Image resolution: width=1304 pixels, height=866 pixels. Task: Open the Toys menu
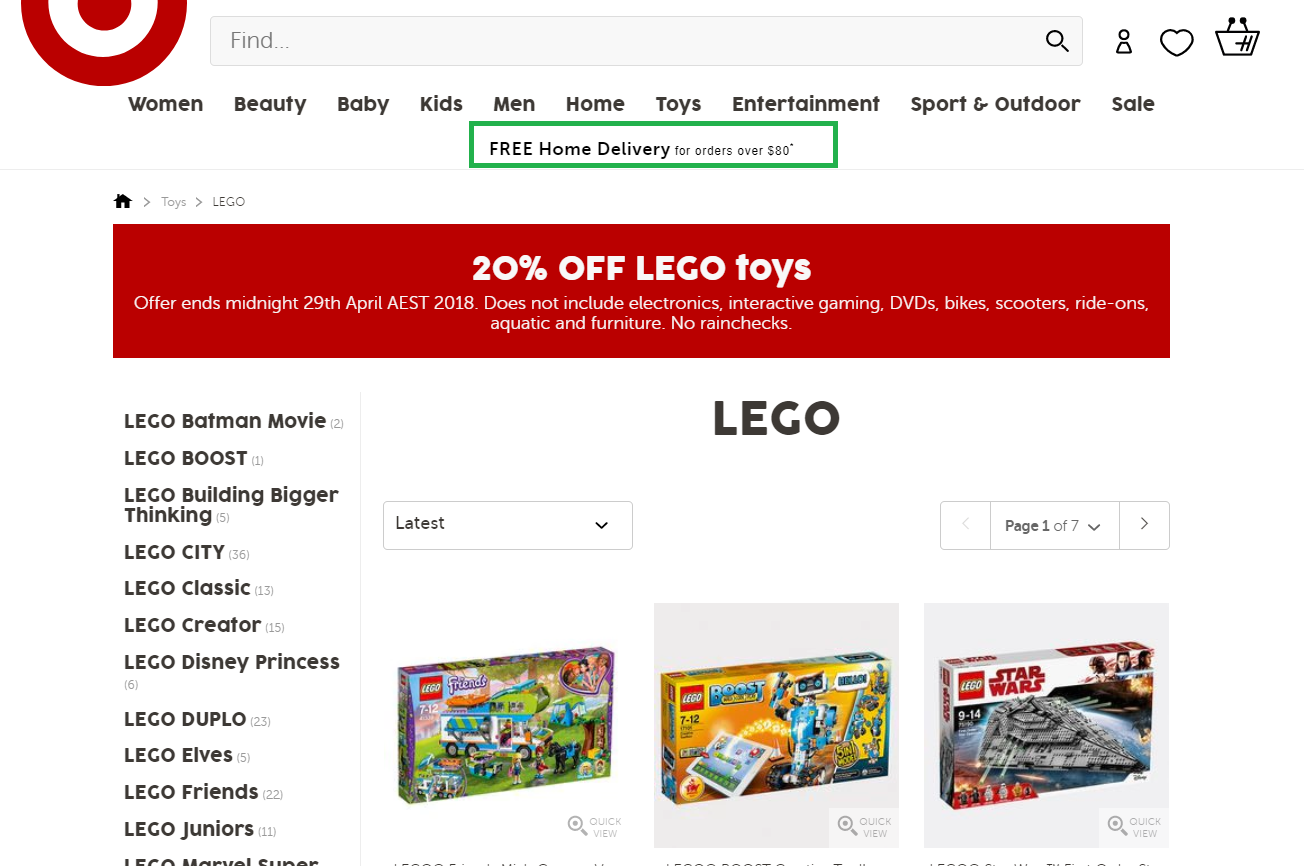[678, 104]
